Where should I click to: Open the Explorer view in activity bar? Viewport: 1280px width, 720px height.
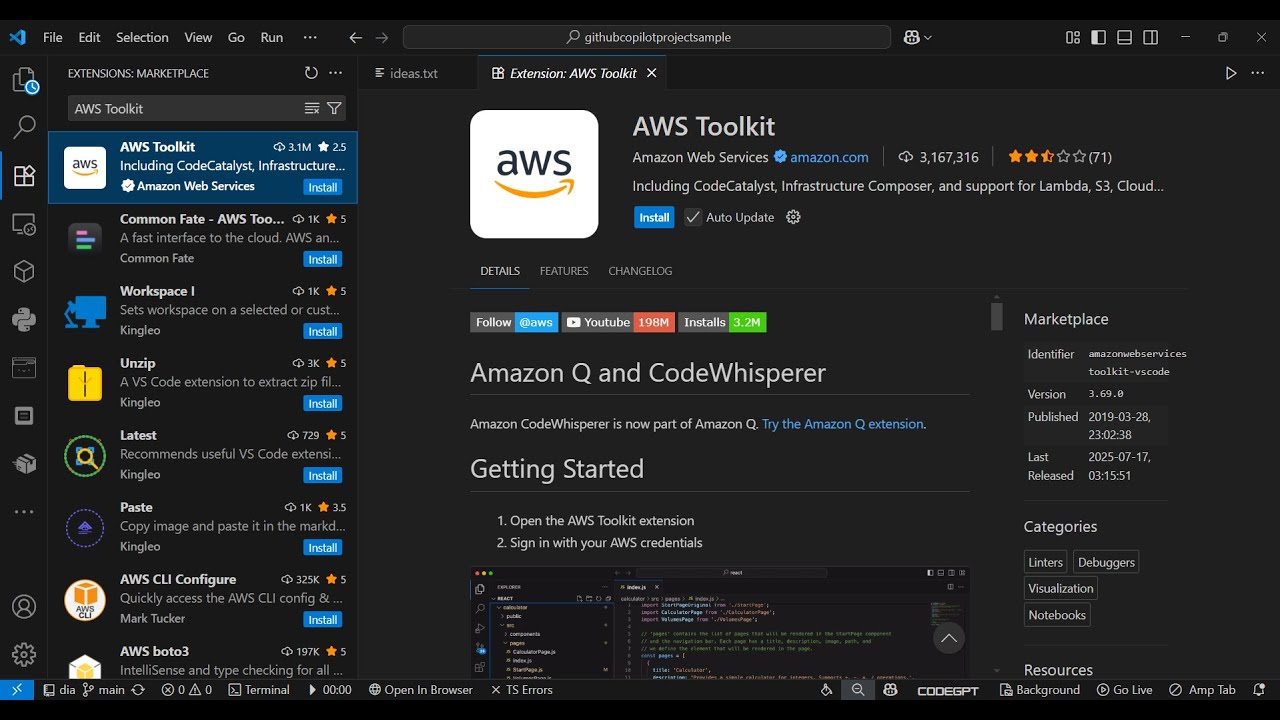[x=24, y=80]
